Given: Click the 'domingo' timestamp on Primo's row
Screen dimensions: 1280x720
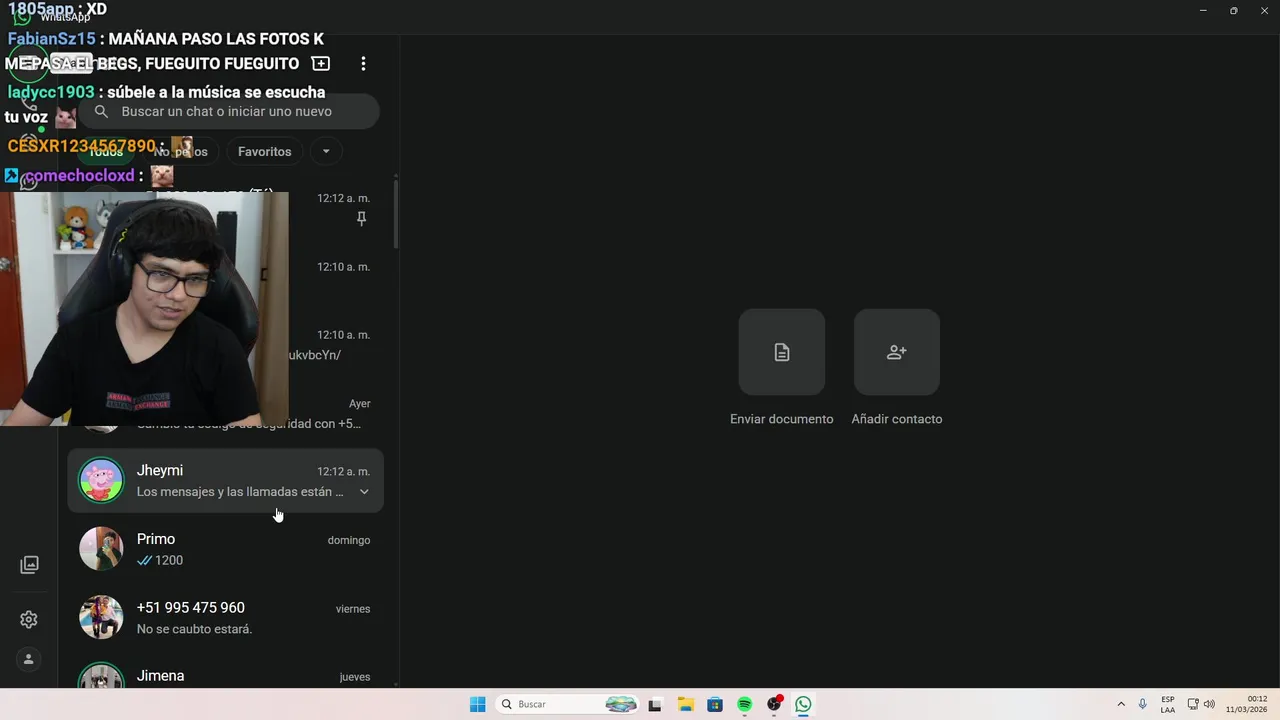Looking at the screenshot, I should pos(349,540).
